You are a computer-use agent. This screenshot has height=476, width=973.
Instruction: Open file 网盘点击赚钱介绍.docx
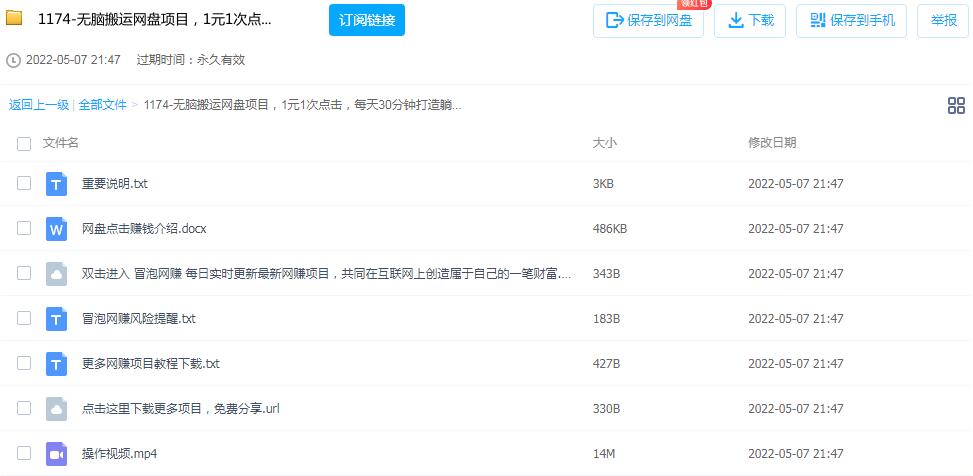pos(144,229)
